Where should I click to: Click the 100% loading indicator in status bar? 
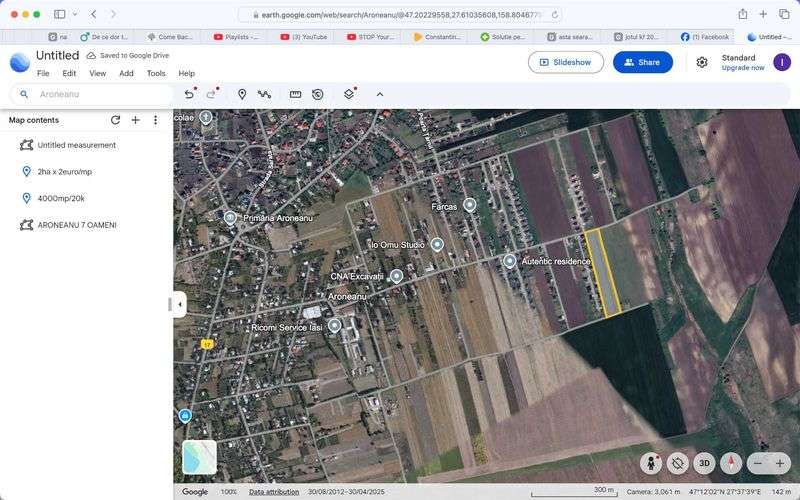coord(229,492)
